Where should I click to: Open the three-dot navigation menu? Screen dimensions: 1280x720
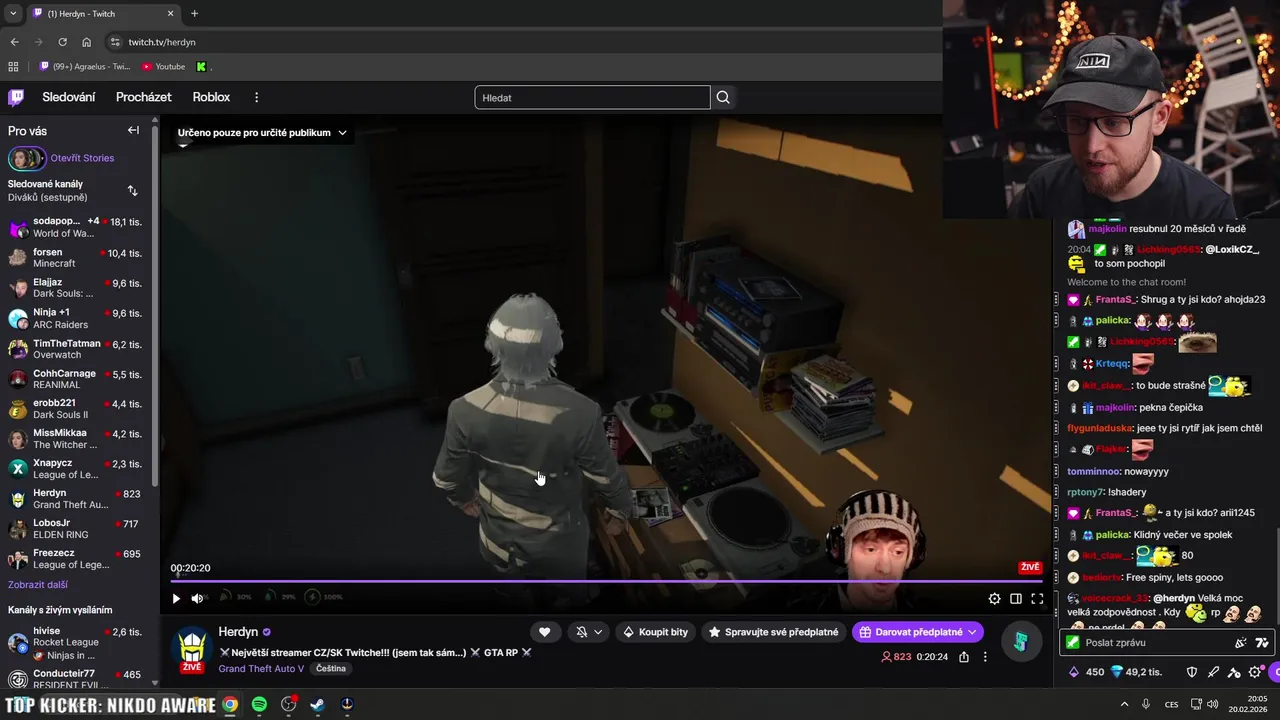tap(256, 97)
